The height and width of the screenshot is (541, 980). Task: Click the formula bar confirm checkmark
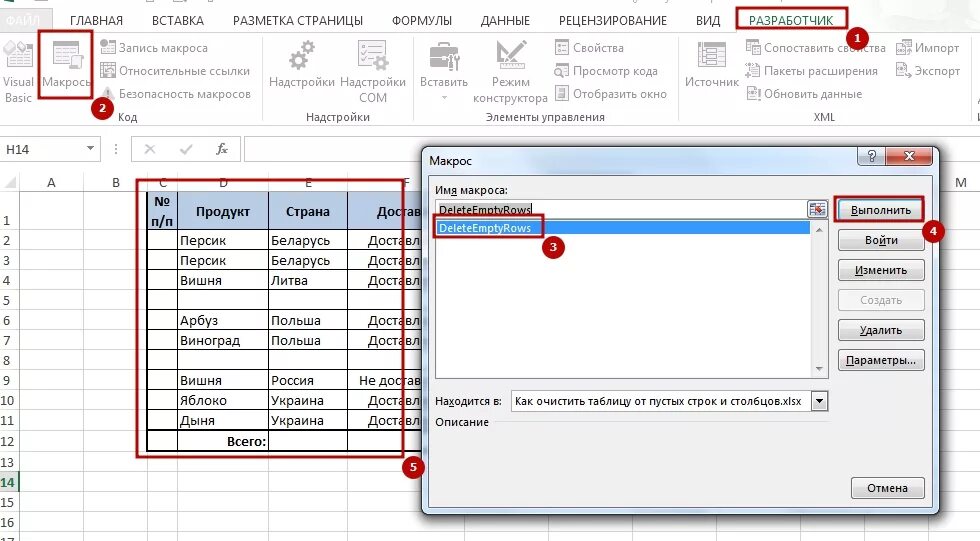click(186, 149)
